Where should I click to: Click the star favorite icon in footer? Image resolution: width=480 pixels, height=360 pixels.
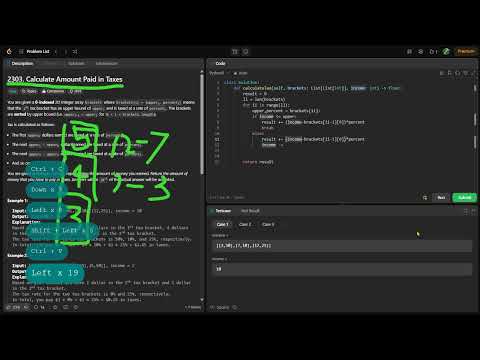coord(55,307)
